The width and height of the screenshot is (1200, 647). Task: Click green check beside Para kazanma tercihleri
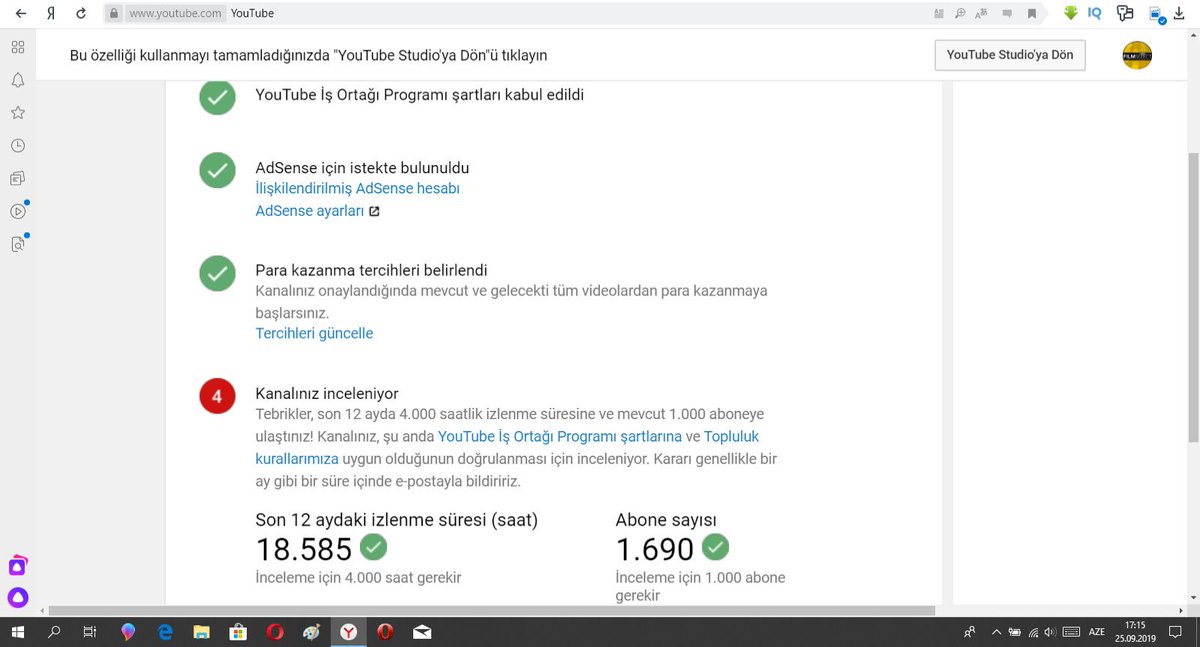tap(217, 273)
